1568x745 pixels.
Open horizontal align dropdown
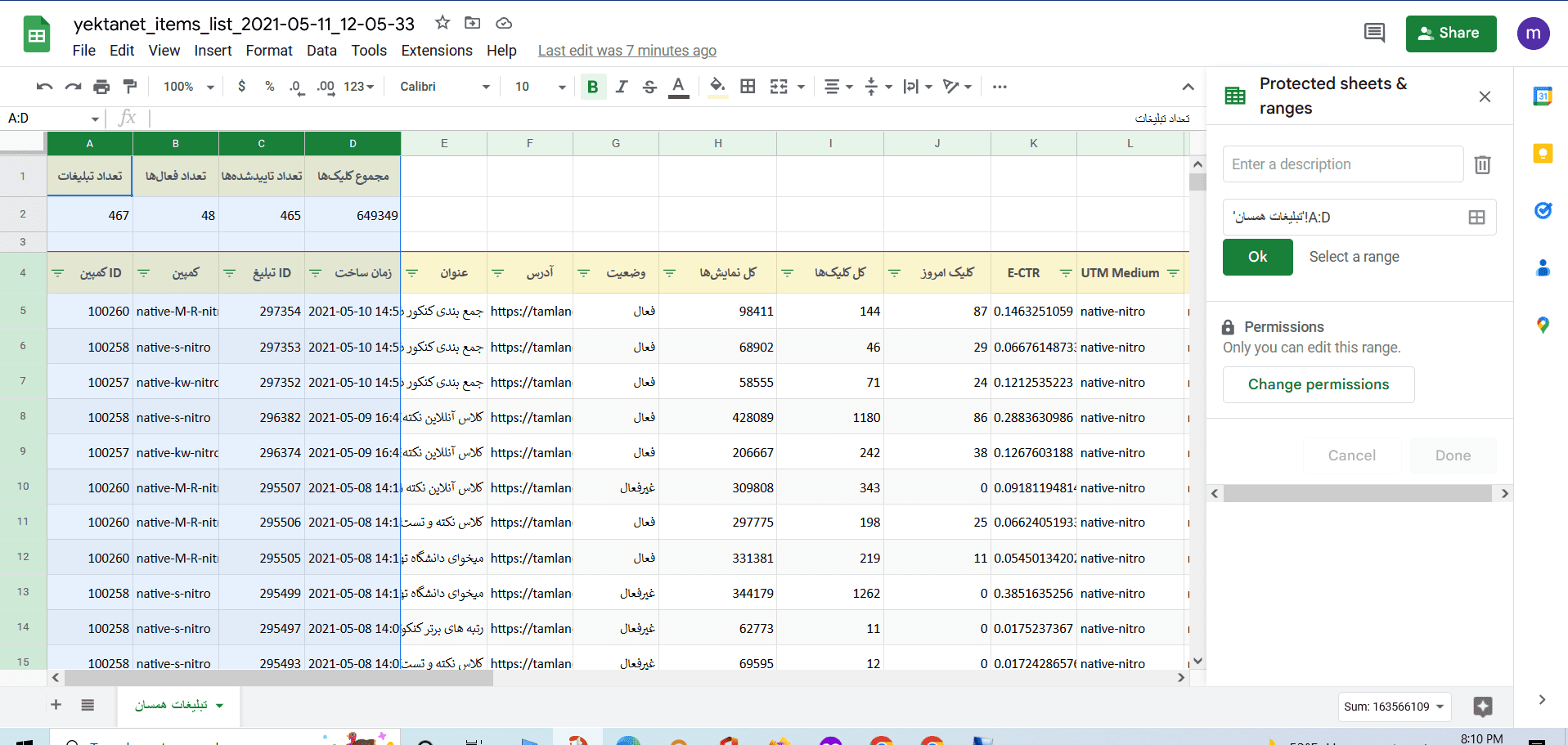point(838,87)
